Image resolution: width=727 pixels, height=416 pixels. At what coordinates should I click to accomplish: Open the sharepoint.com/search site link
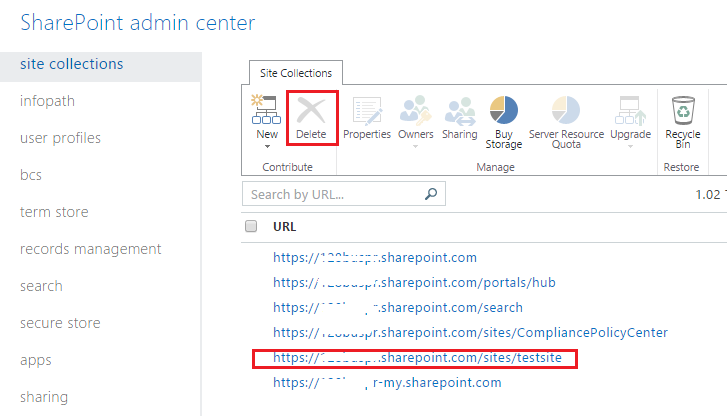398,307
